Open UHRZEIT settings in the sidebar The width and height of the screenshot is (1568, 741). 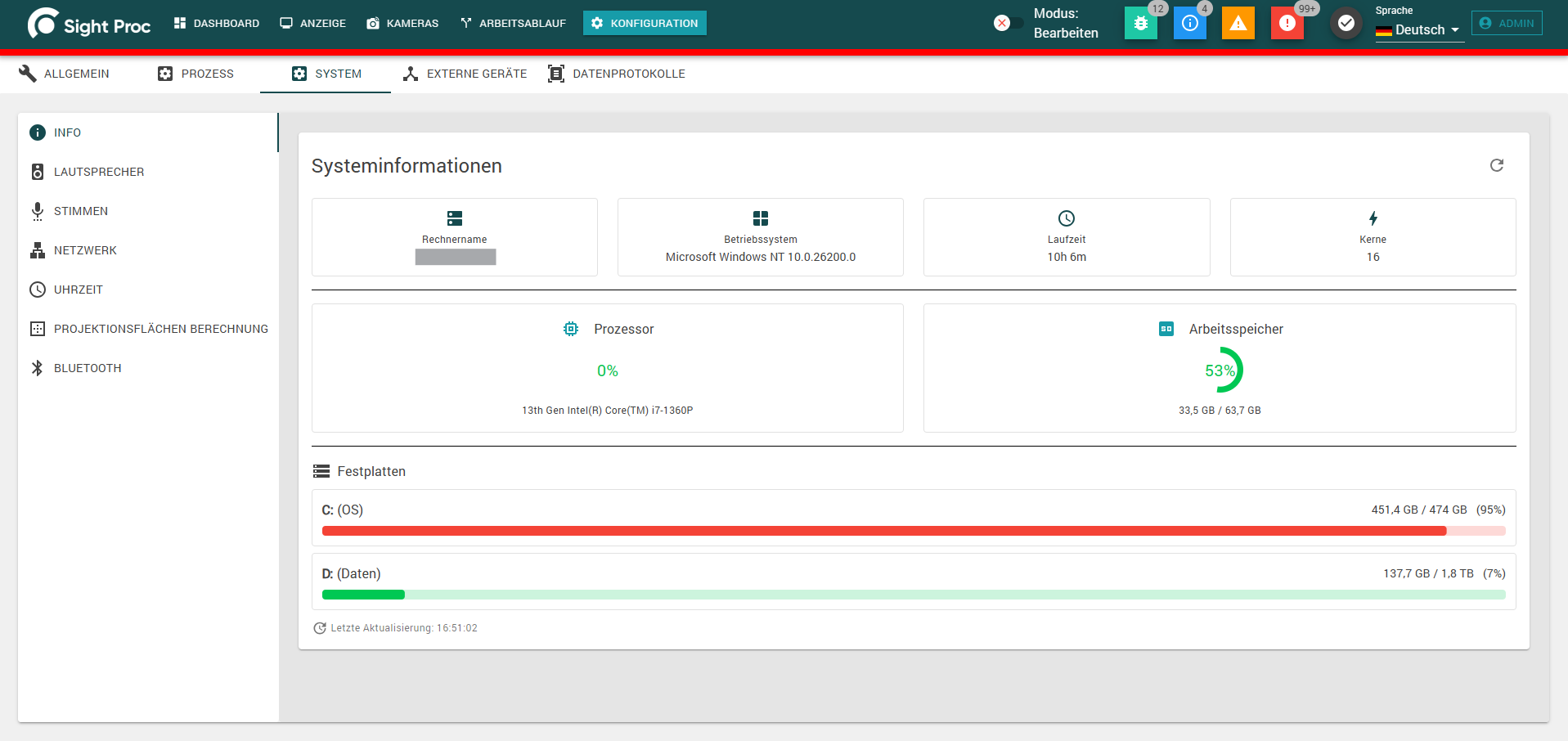[148, 290]
